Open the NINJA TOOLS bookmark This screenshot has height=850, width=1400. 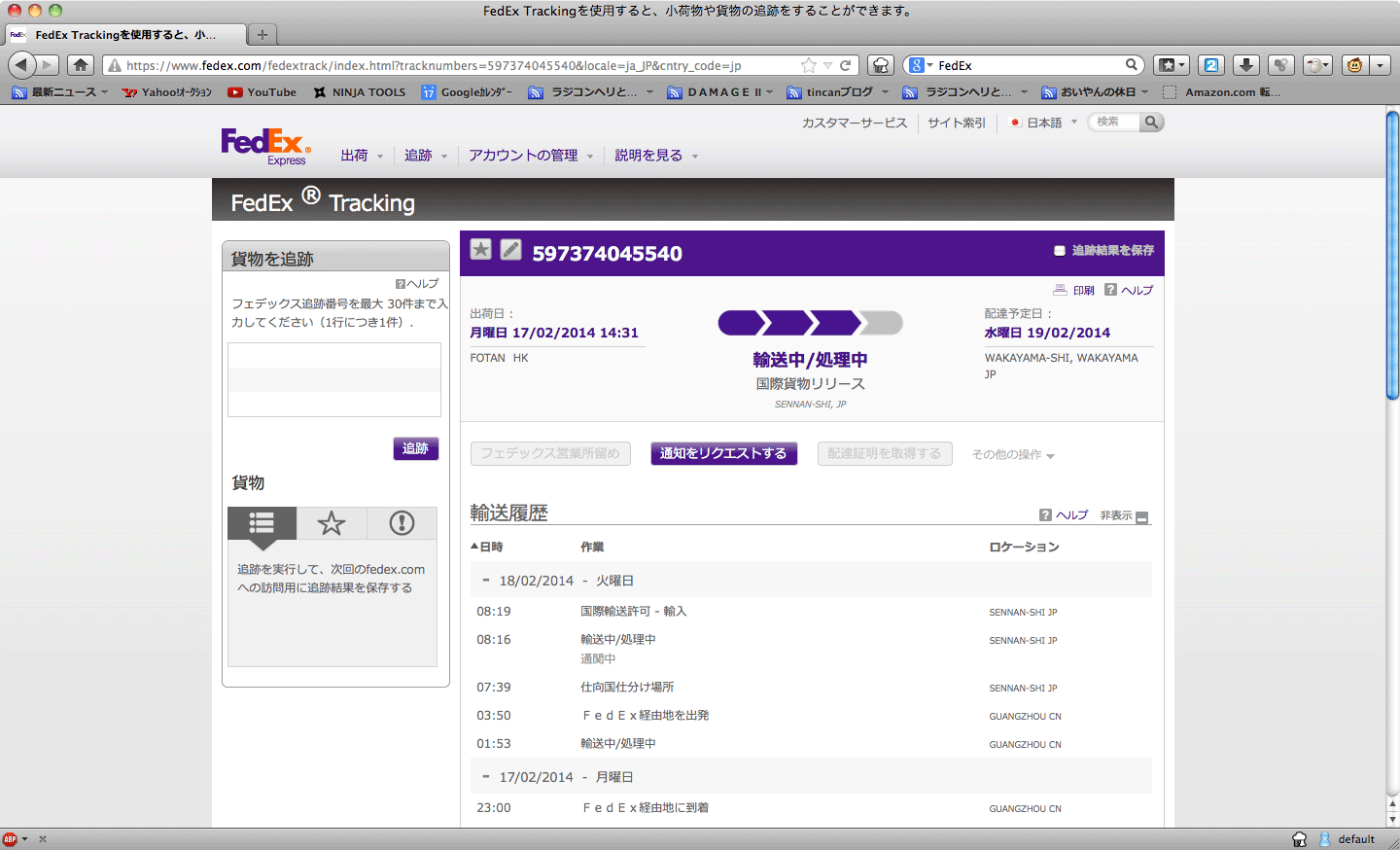[360, 92]
